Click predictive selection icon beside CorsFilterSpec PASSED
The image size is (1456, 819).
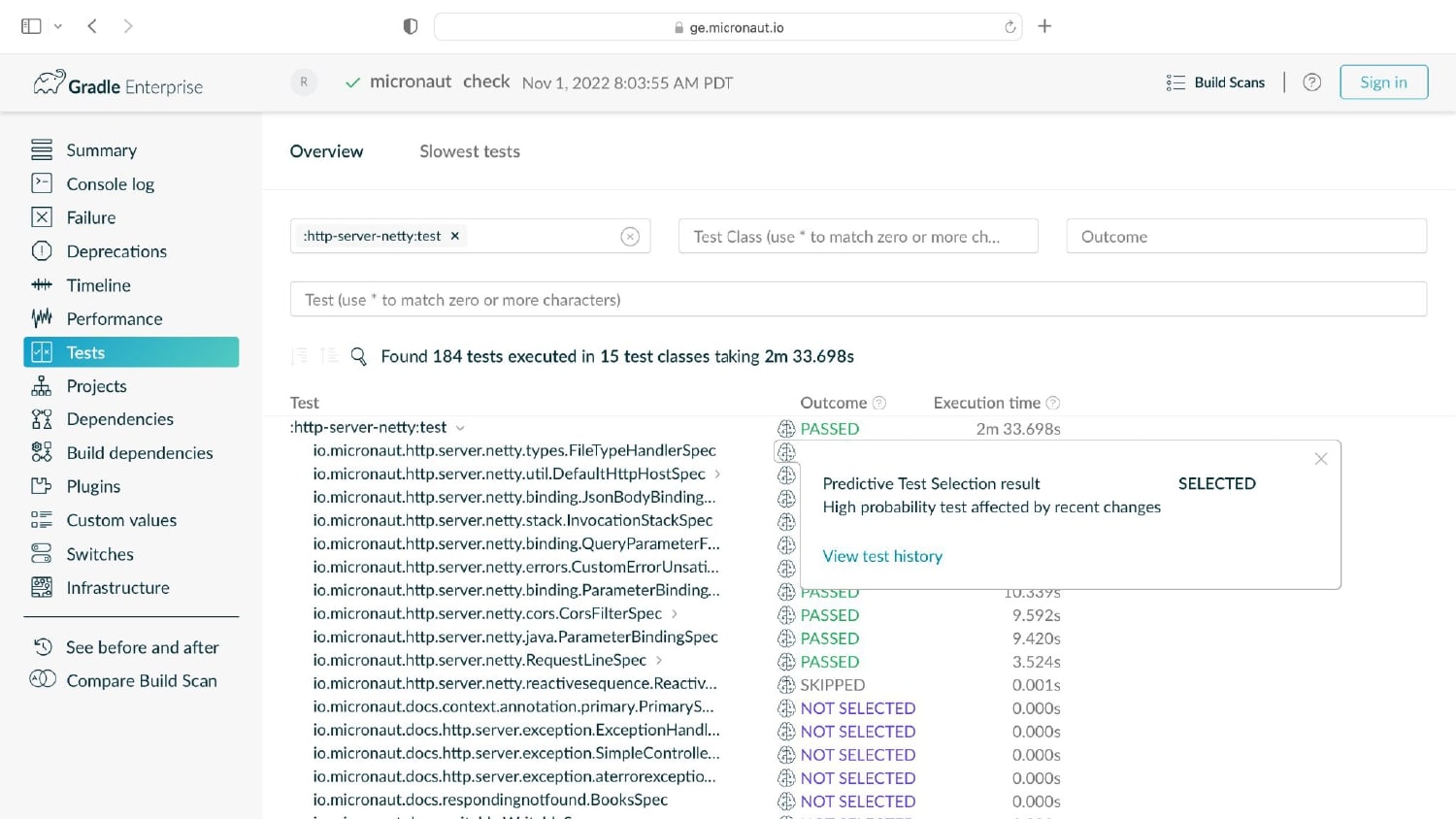[x=786, y=615]
